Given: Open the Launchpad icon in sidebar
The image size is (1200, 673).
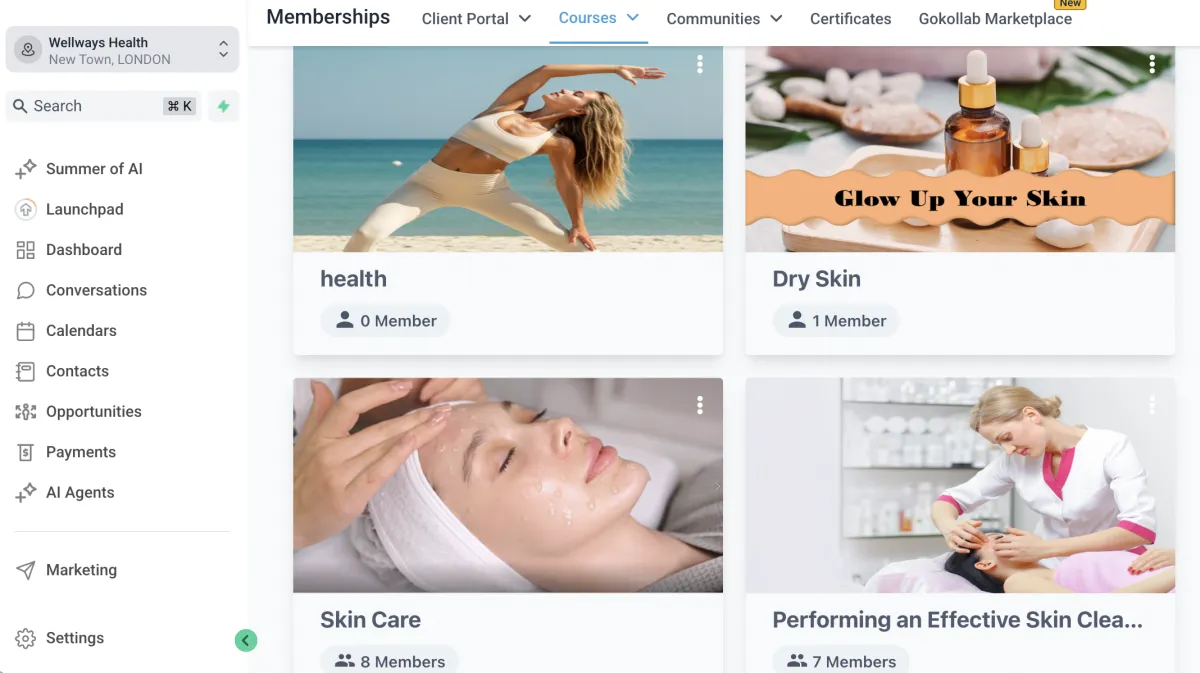Looking at the screenshot, I should click(26, 209).
